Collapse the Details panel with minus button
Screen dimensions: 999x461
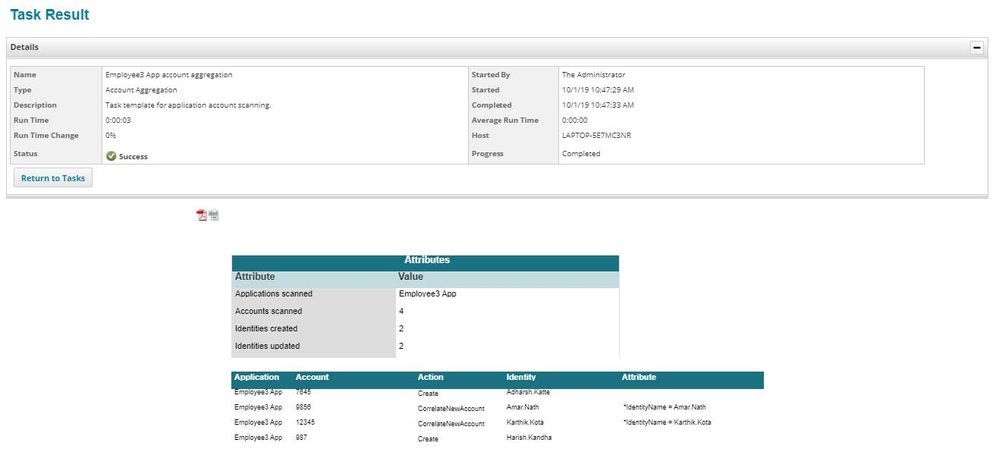[x=977, y=48]
